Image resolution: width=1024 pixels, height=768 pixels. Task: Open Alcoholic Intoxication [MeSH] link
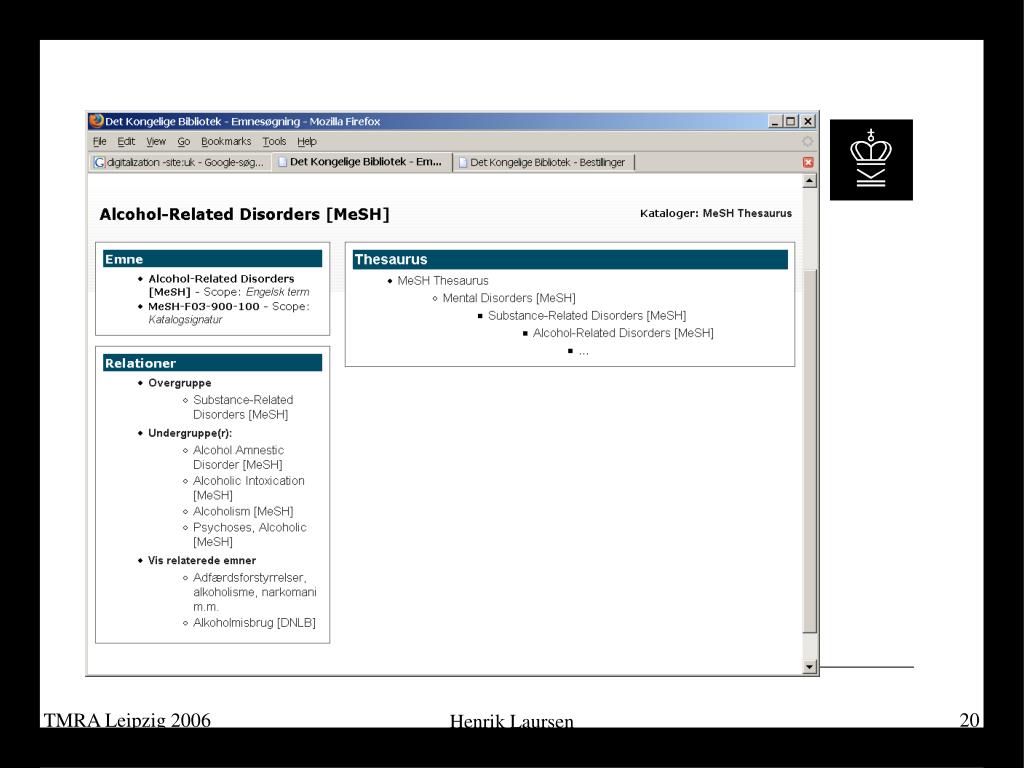pos(248,488)
